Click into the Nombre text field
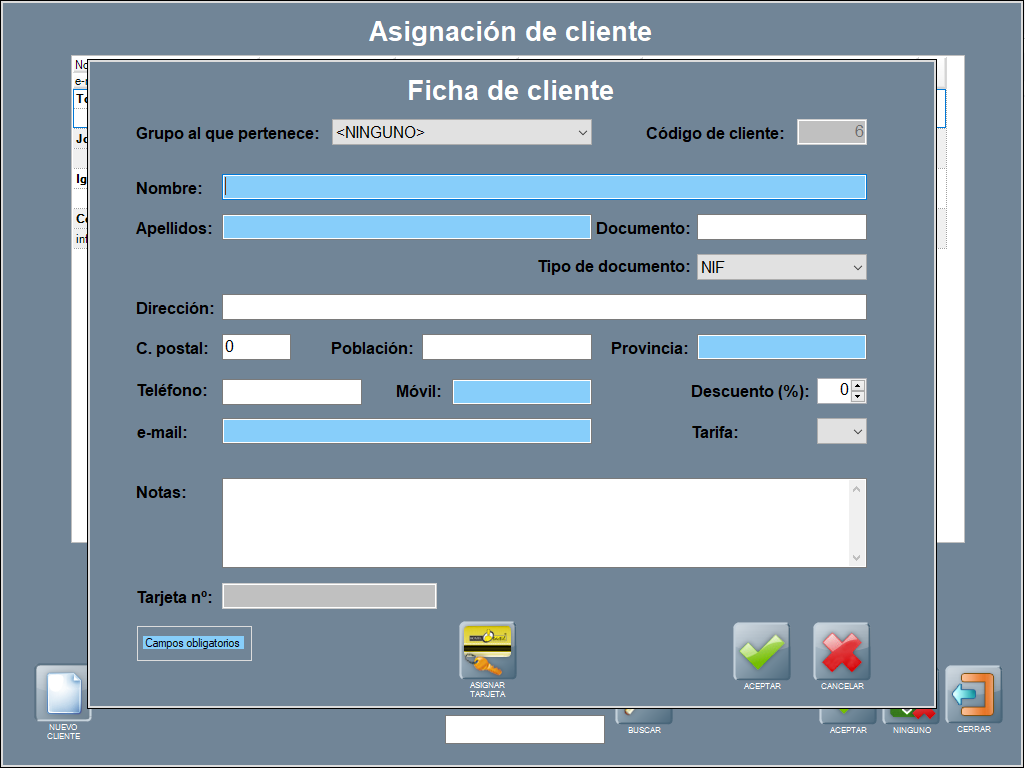This screenshot has width=1025, height=768. pos(544,187)
